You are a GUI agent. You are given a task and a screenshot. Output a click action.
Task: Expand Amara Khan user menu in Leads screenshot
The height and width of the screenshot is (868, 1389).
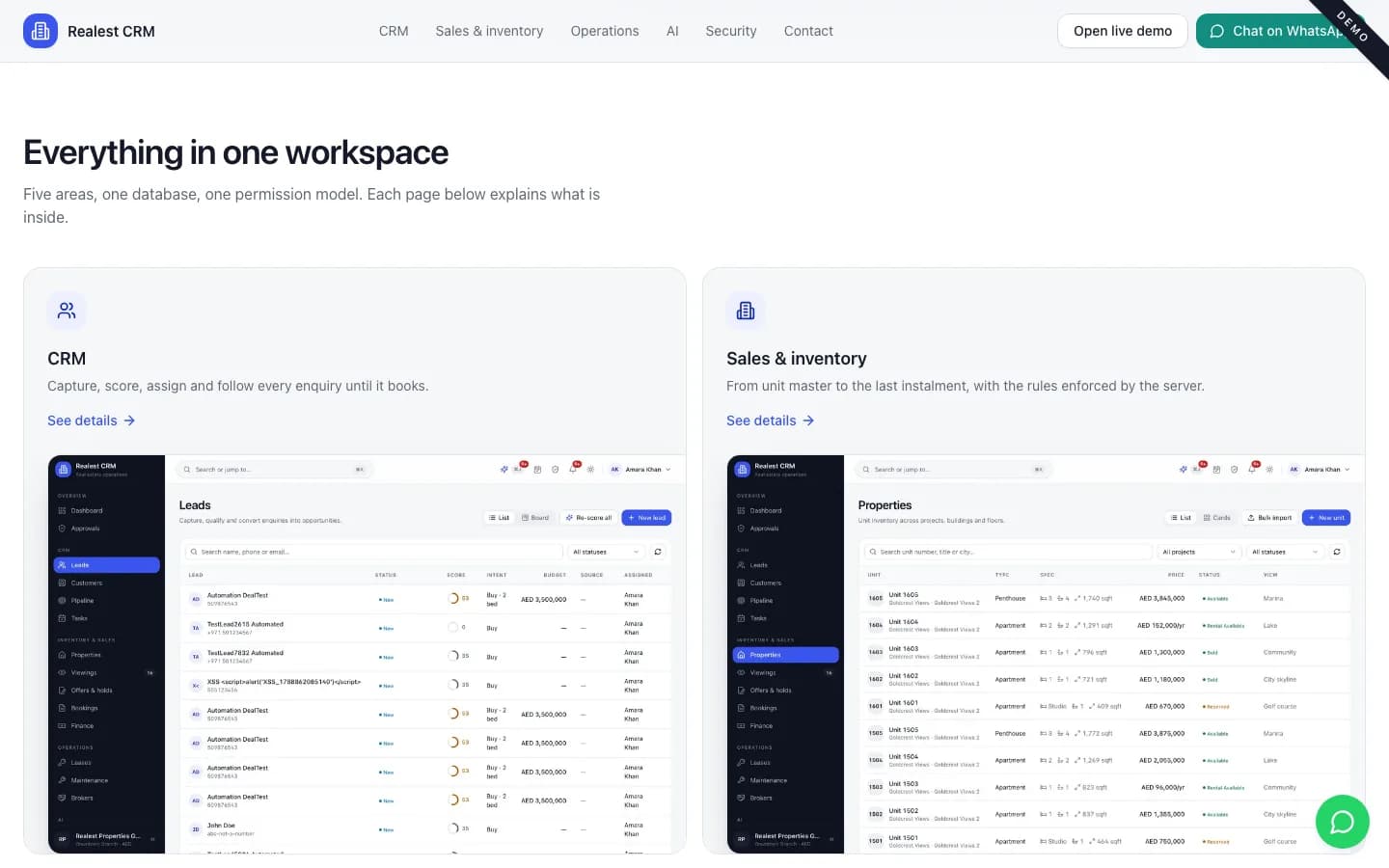pos(640,470)
